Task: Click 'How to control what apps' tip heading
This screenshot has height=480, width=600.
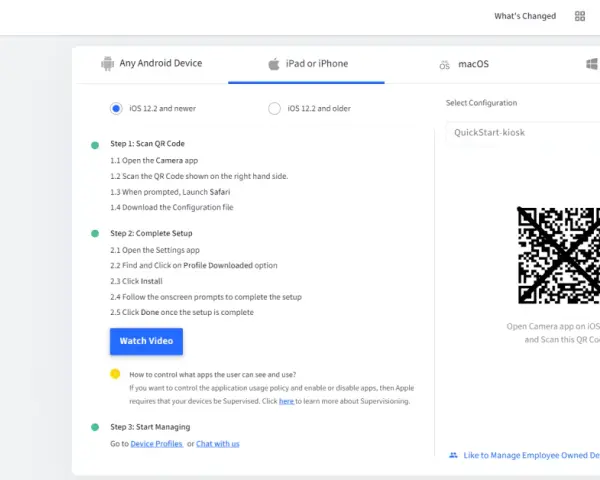Action: click(x=213, y=374)
